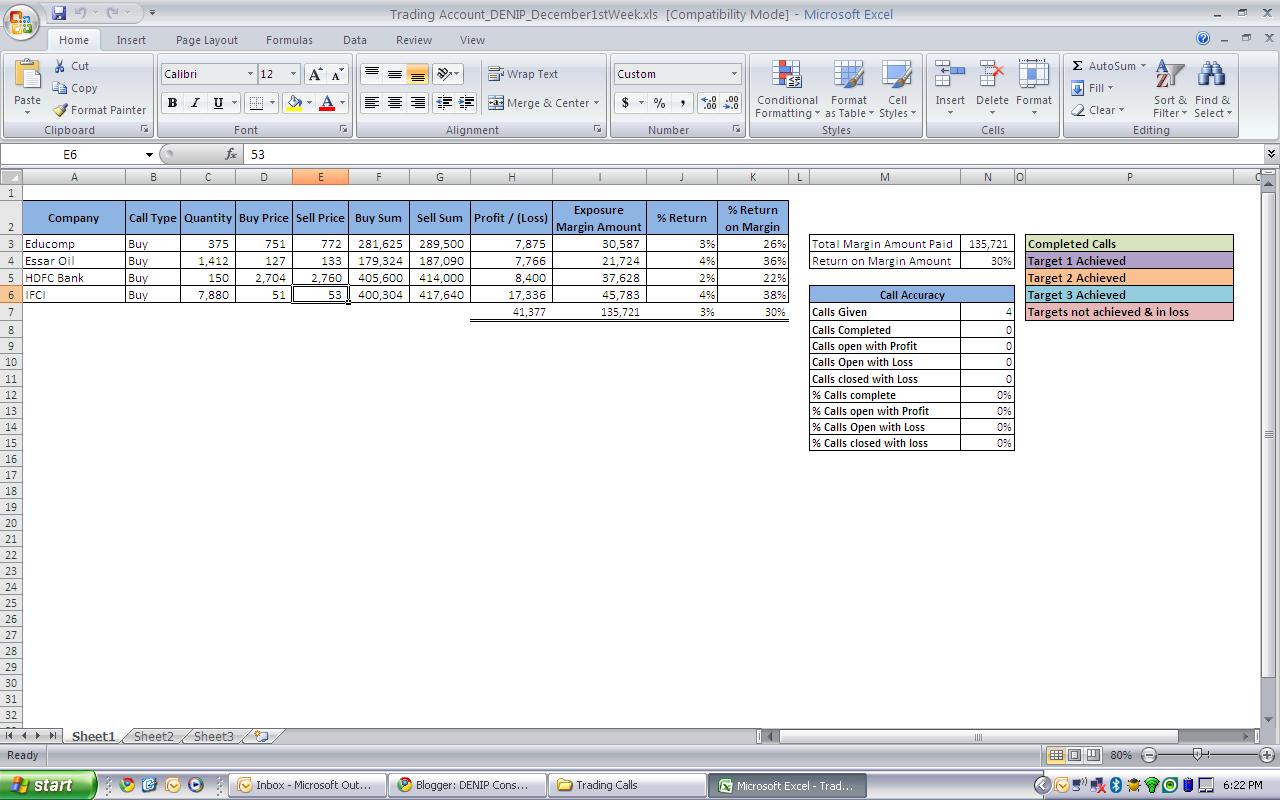Decrease font size with Shrink Font
The width and height of the screenshot is (1280, 800).
pyautogui.click(x=337, y=74)
